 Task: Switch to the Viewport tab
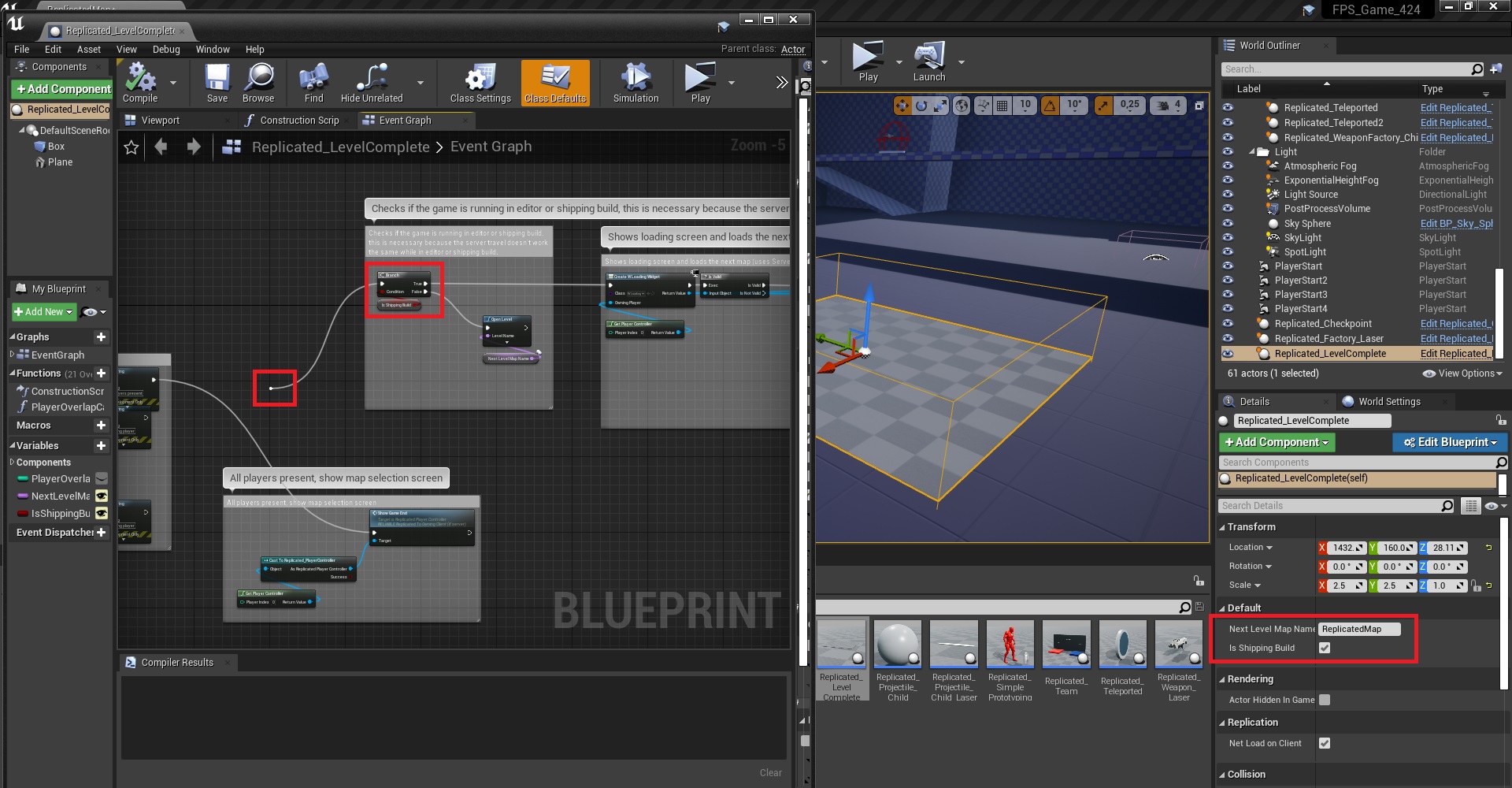[161, 121]
